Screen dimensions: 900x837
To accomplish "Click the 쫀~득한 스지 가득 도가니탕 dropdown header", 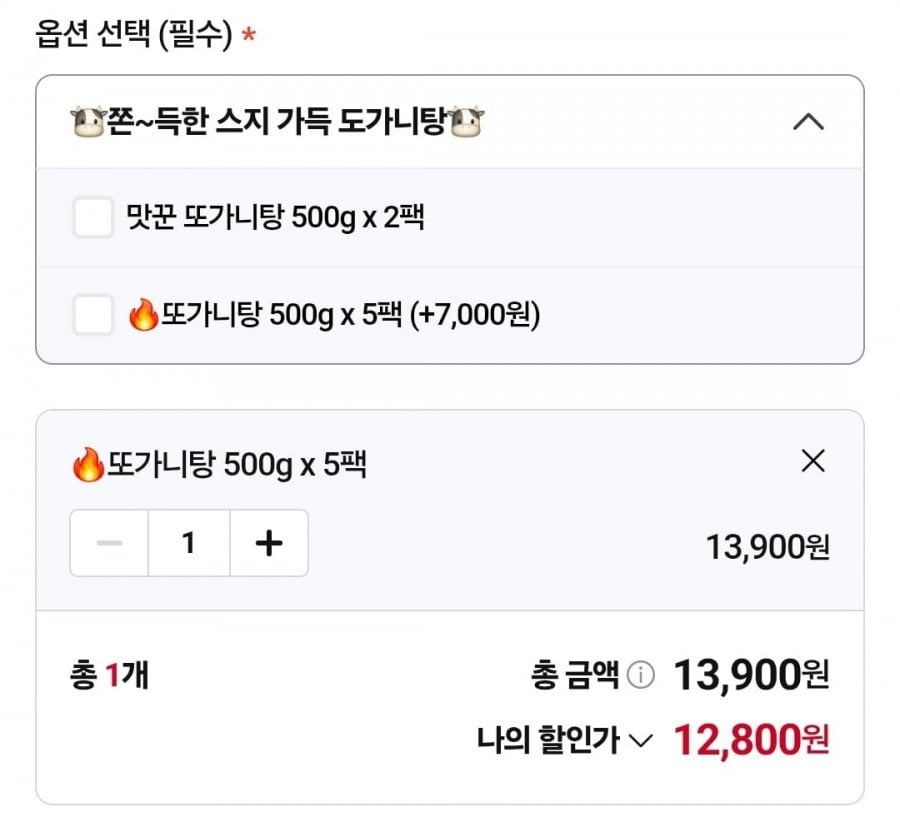I will 278,122.
